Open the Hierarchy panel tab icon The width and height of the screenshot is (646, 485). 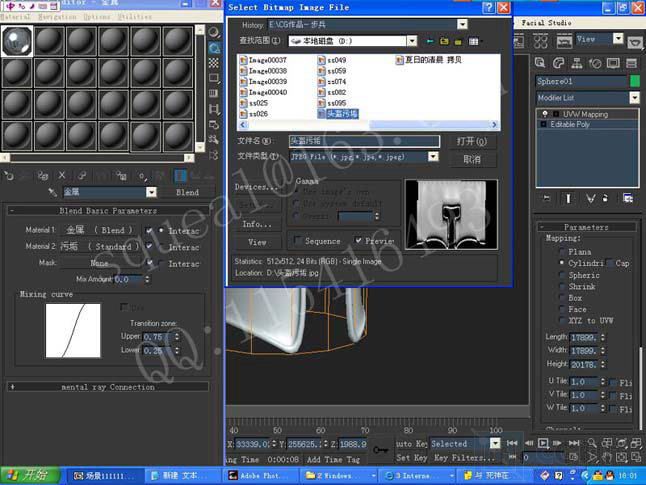click(577, 63)
